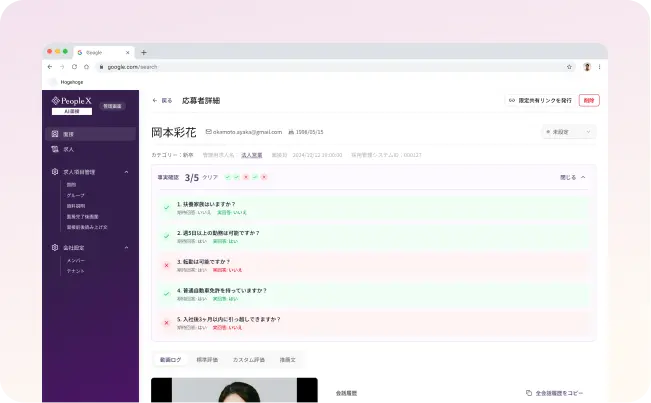Click the red X on question 3

(166, 265)
